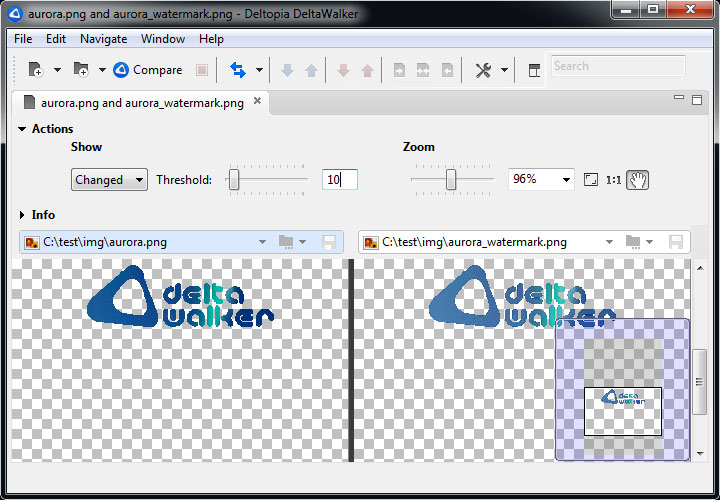720x500 pixels.
Task: Open the Navigate menu
Action: click(x=103, y=39)
